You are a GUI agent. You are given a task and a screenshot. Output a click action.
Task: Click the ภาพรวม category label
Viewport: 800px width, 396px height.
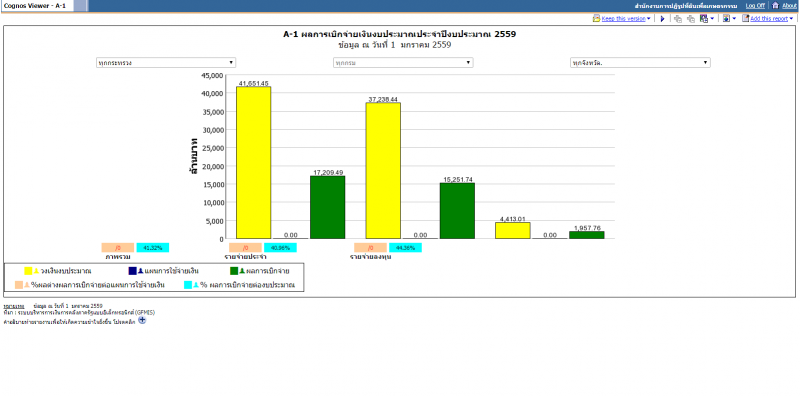[x=118, y=257]
